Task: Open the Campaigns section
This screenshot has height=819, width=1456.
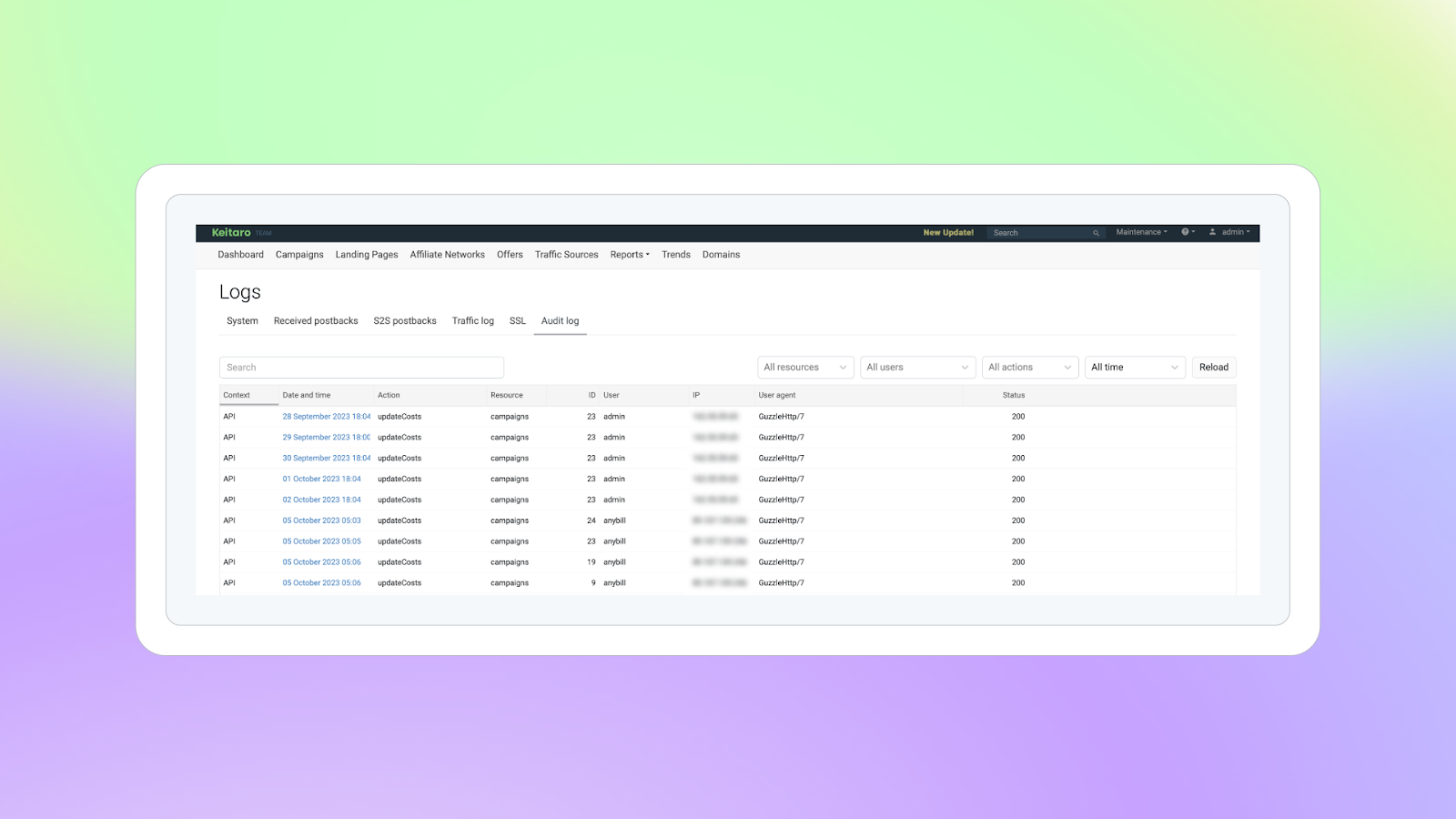Action: [299, 255]
